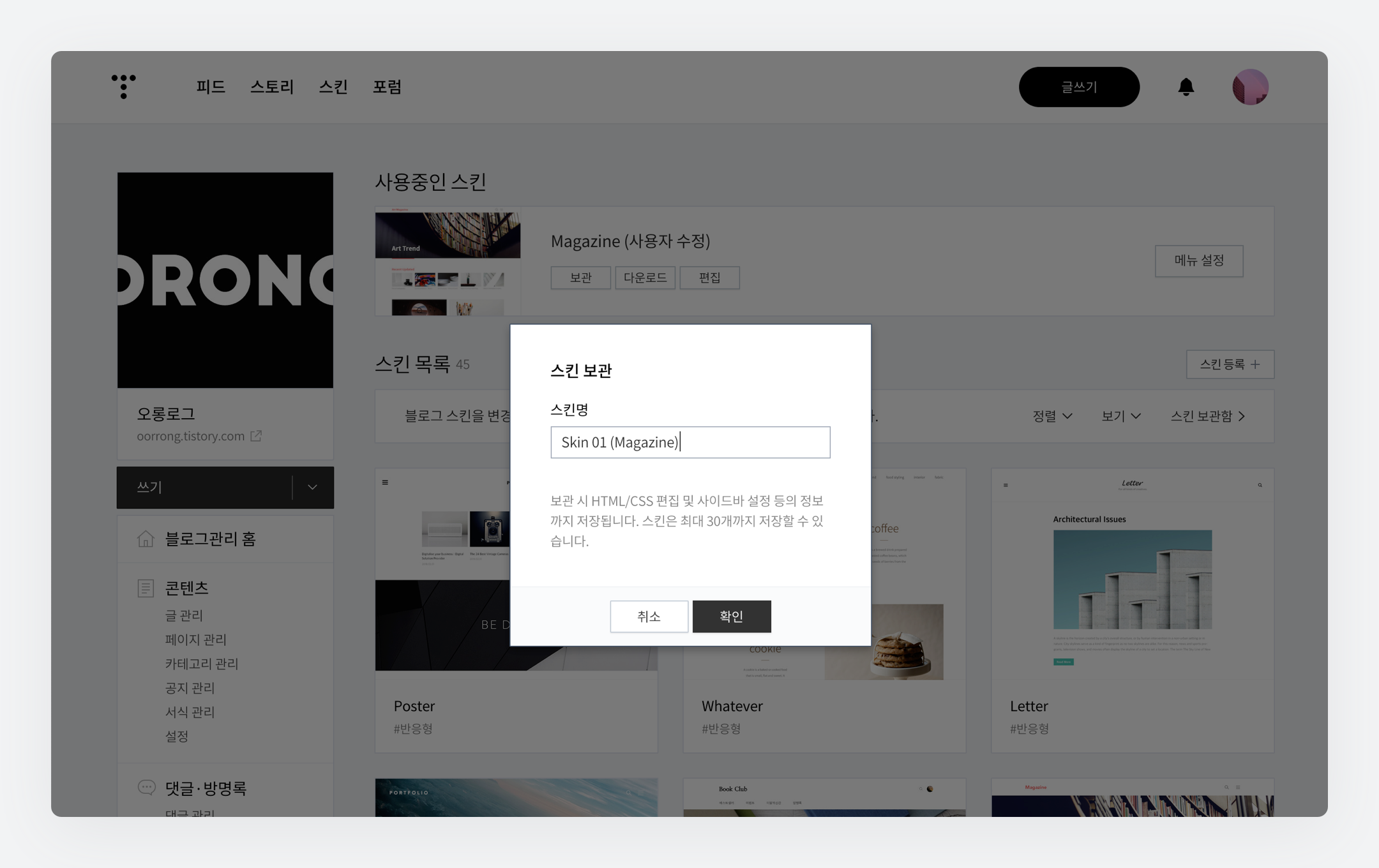The height and width of the screenshot is (868, 1379).
Task: Expand the 정렬 sort dropdown
Action: (1051, 416)
